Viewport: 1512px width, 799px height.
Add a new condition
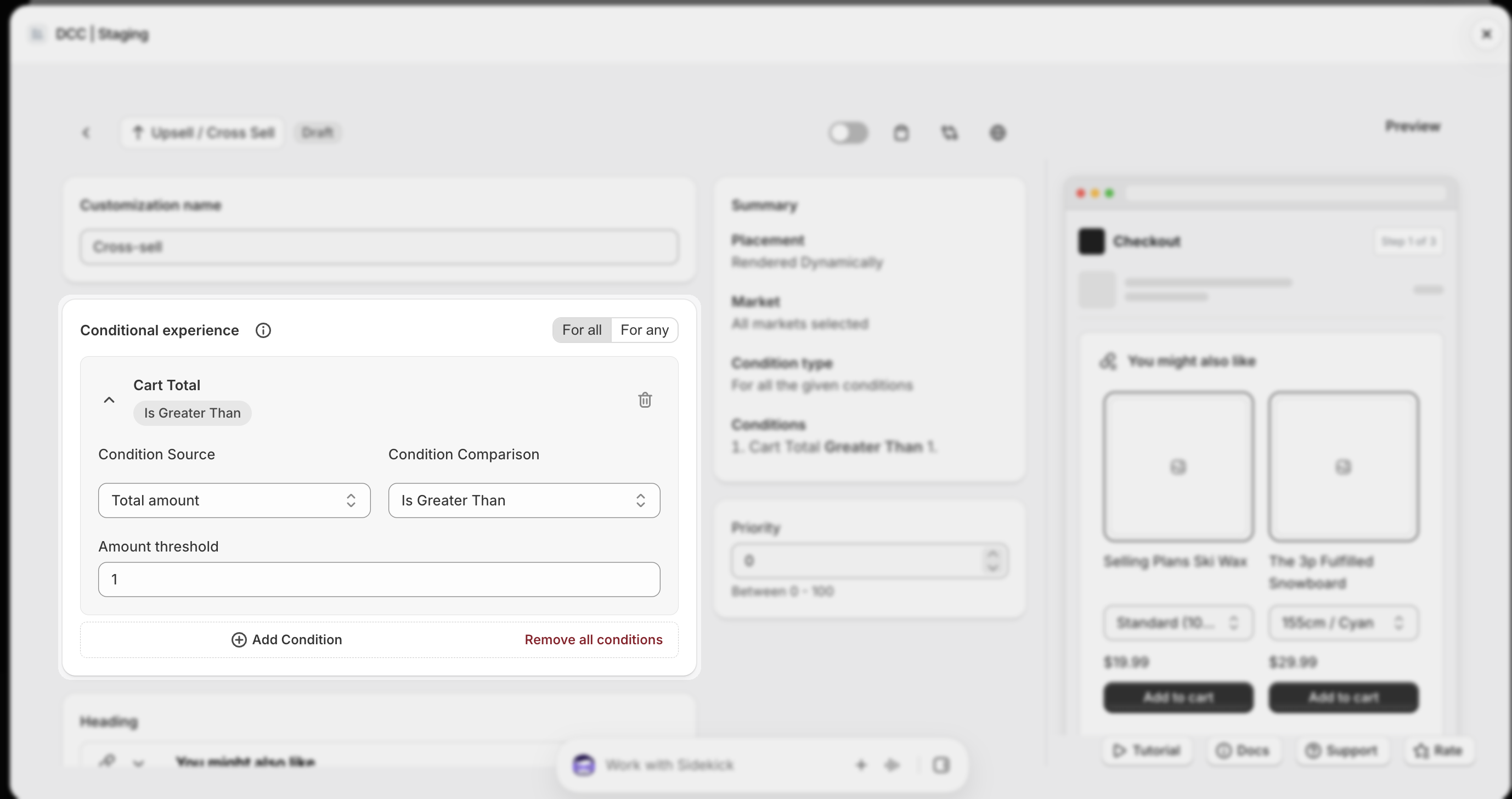286,639
